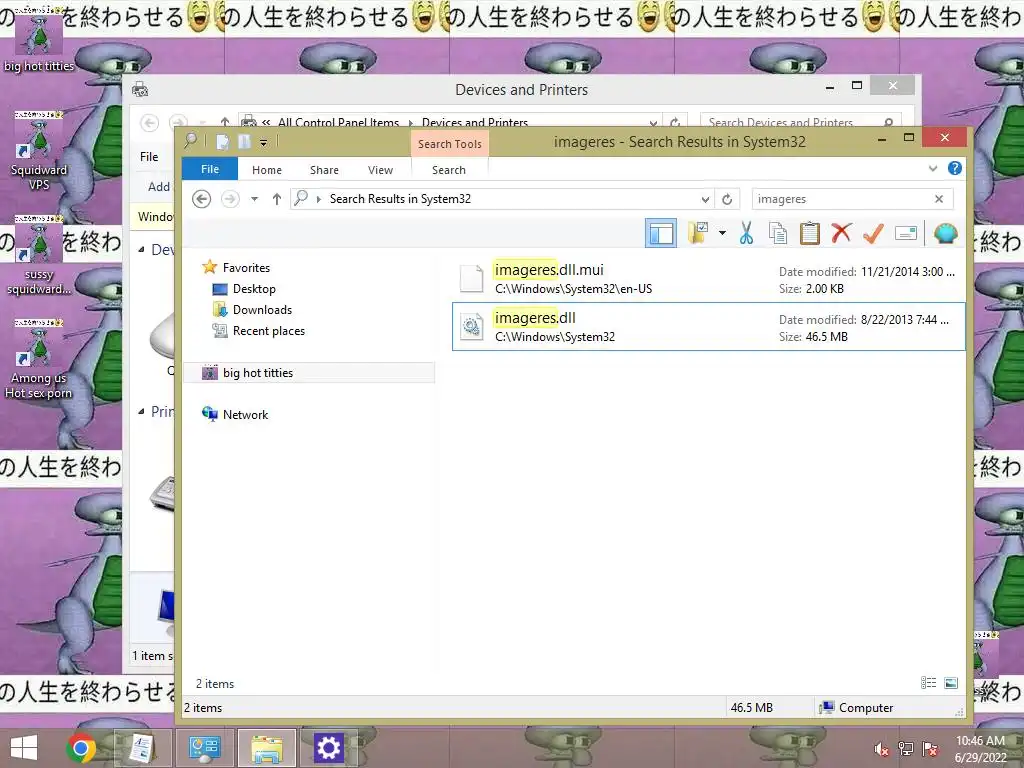1024x768 pixels.
Task: Open Recent places under Favorites
Action: [x=268, y=330]
